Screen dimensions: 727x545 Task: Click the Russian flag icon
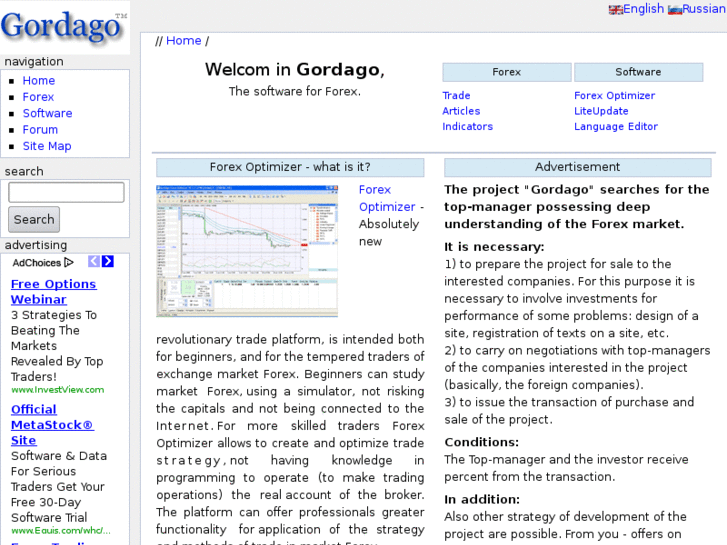pos(675,10)
